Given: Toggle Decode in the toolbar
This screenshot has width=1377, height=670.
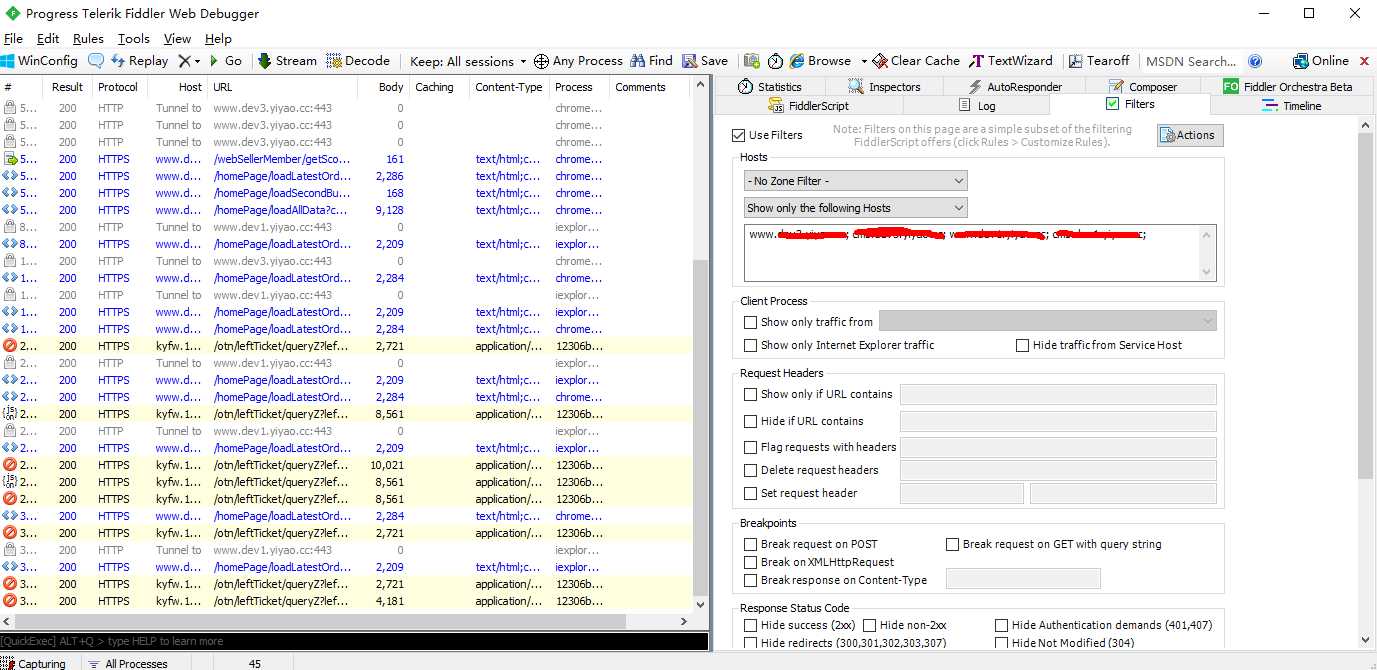Looking at the screenshot, I should 358,61.
